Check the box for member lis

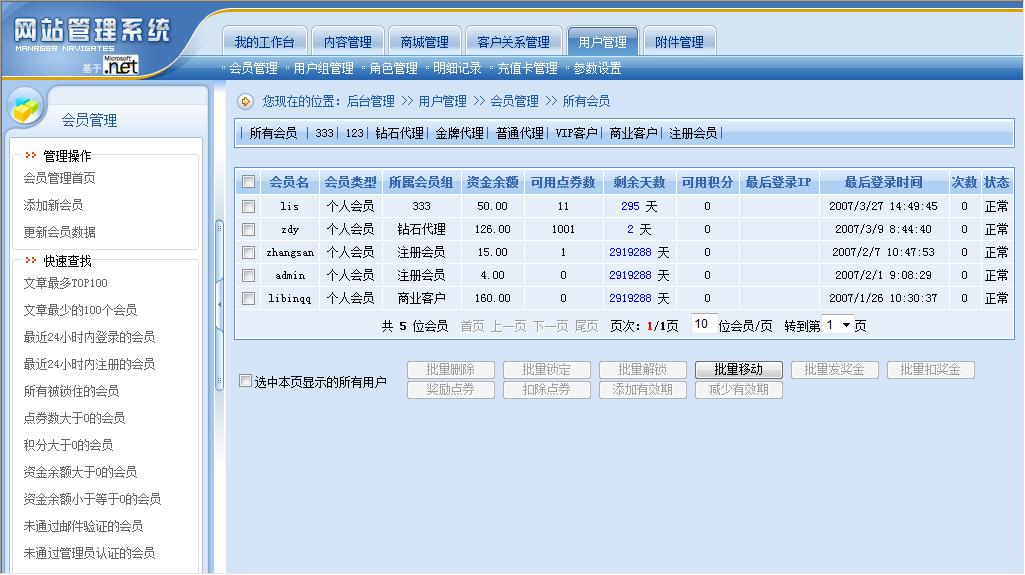(249, 206)
